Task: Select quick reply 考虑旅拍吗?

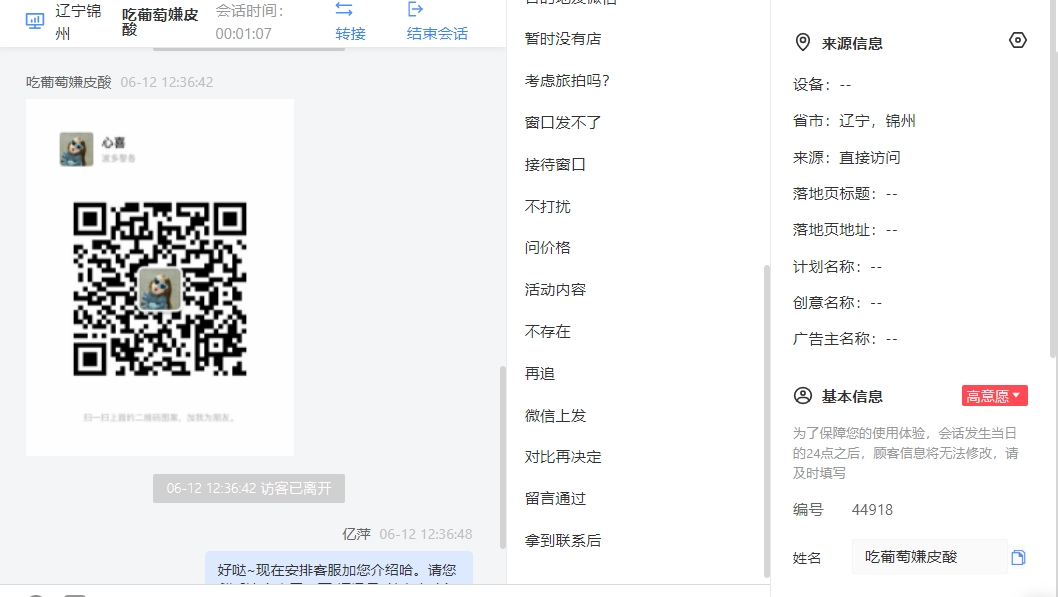Action: point(567,81)
